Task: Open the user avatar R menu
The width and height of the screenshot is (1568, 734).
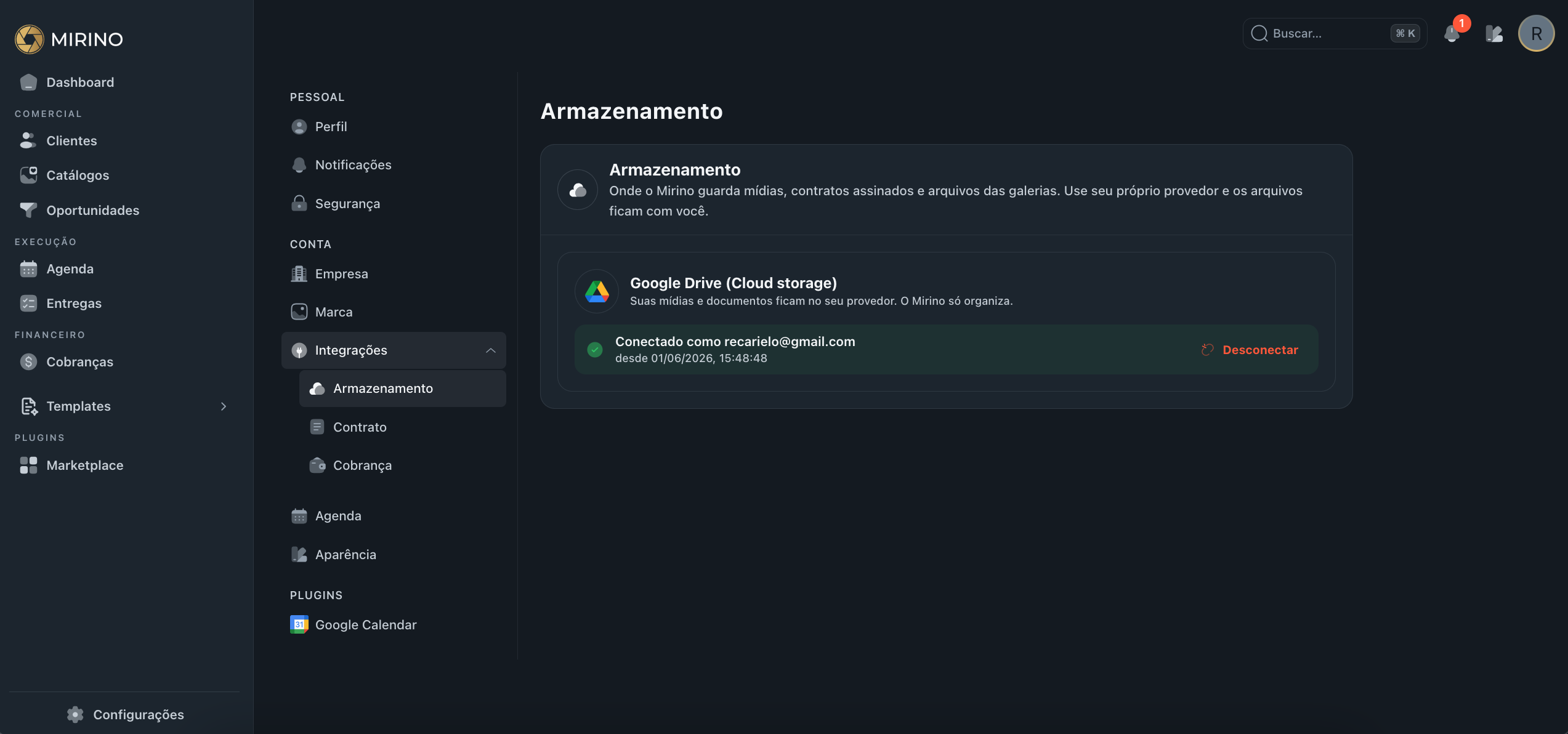Action: click(x=1536, y=33)
